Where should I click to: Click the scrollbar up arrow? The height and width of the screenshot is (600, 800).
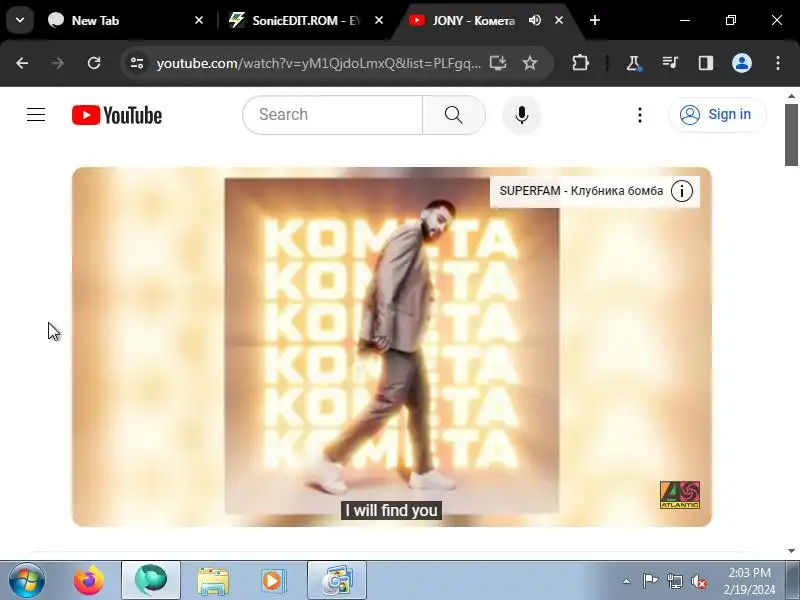[791, 95]
